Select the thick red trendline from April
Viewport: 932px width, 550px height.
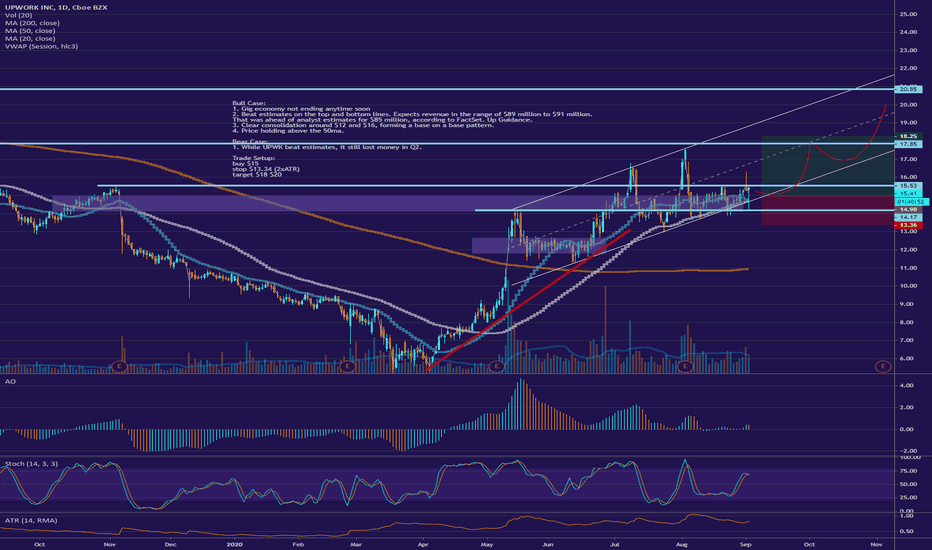[528, 300]
